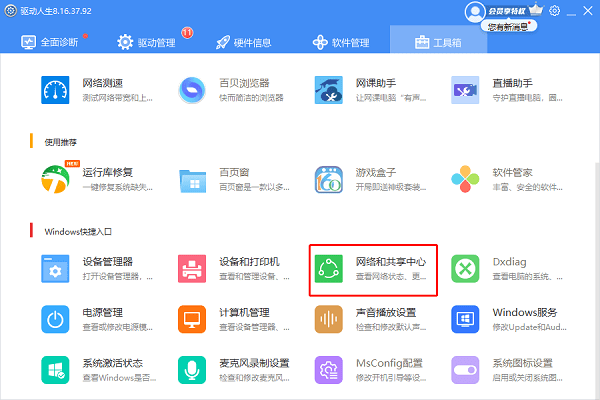Viewport: 600px width, 400px height.
Task: Launch the 游戏盒子 icon
Action: click(329, 179)
